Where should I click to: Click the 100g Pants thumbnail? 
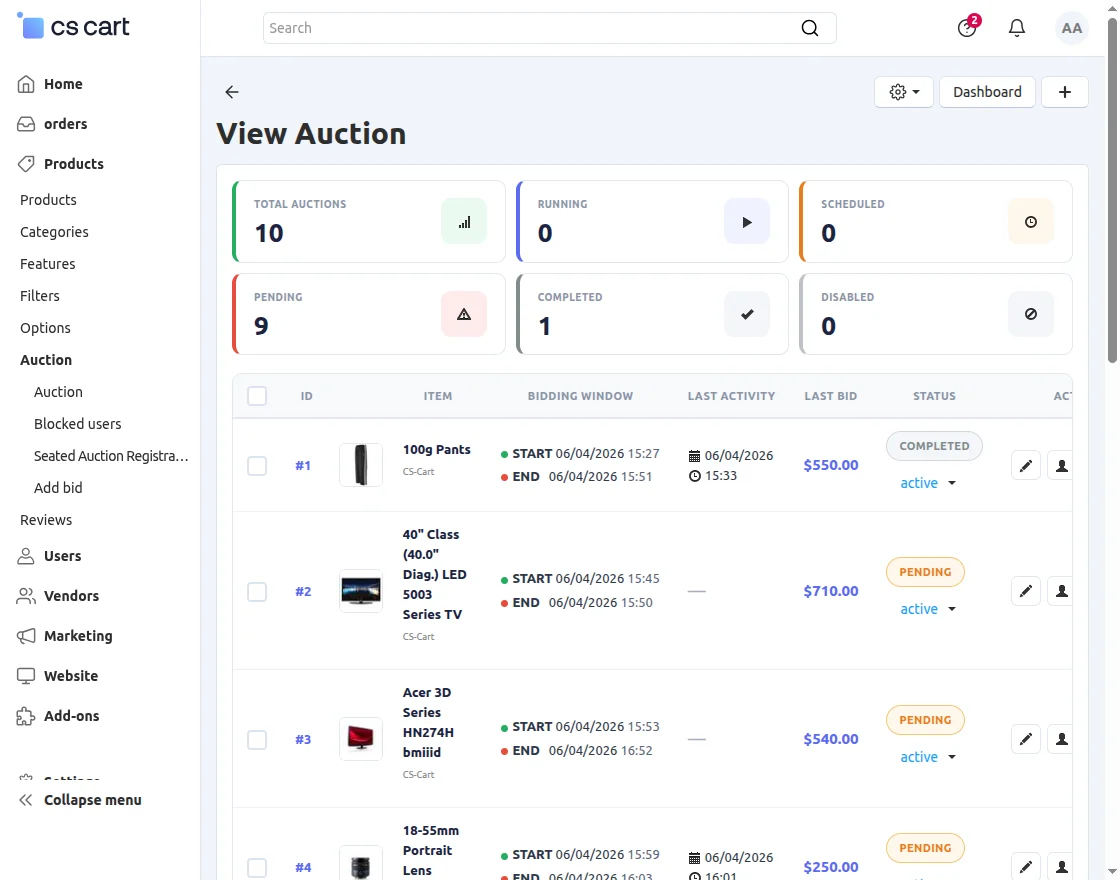[361, 465]
